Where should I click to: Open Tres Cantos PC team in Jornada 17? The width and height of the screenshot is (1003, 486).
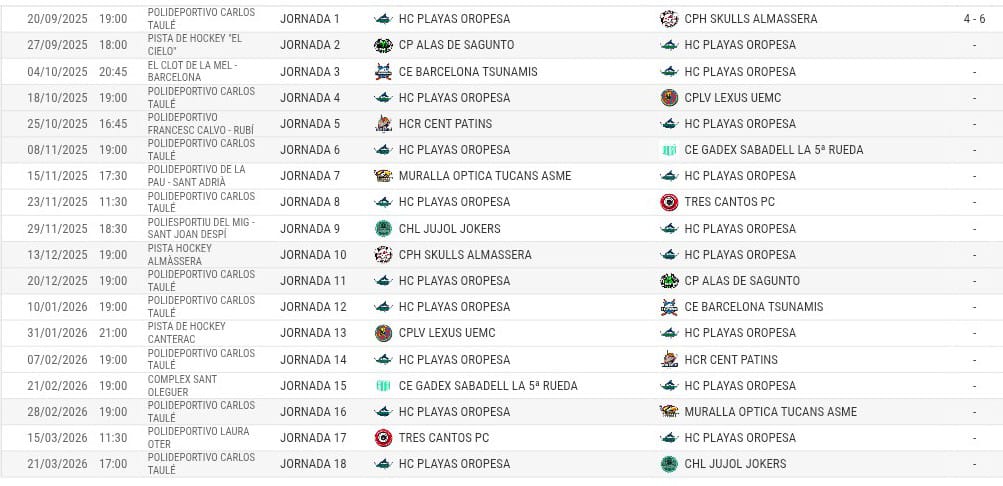tap(444, 438)
